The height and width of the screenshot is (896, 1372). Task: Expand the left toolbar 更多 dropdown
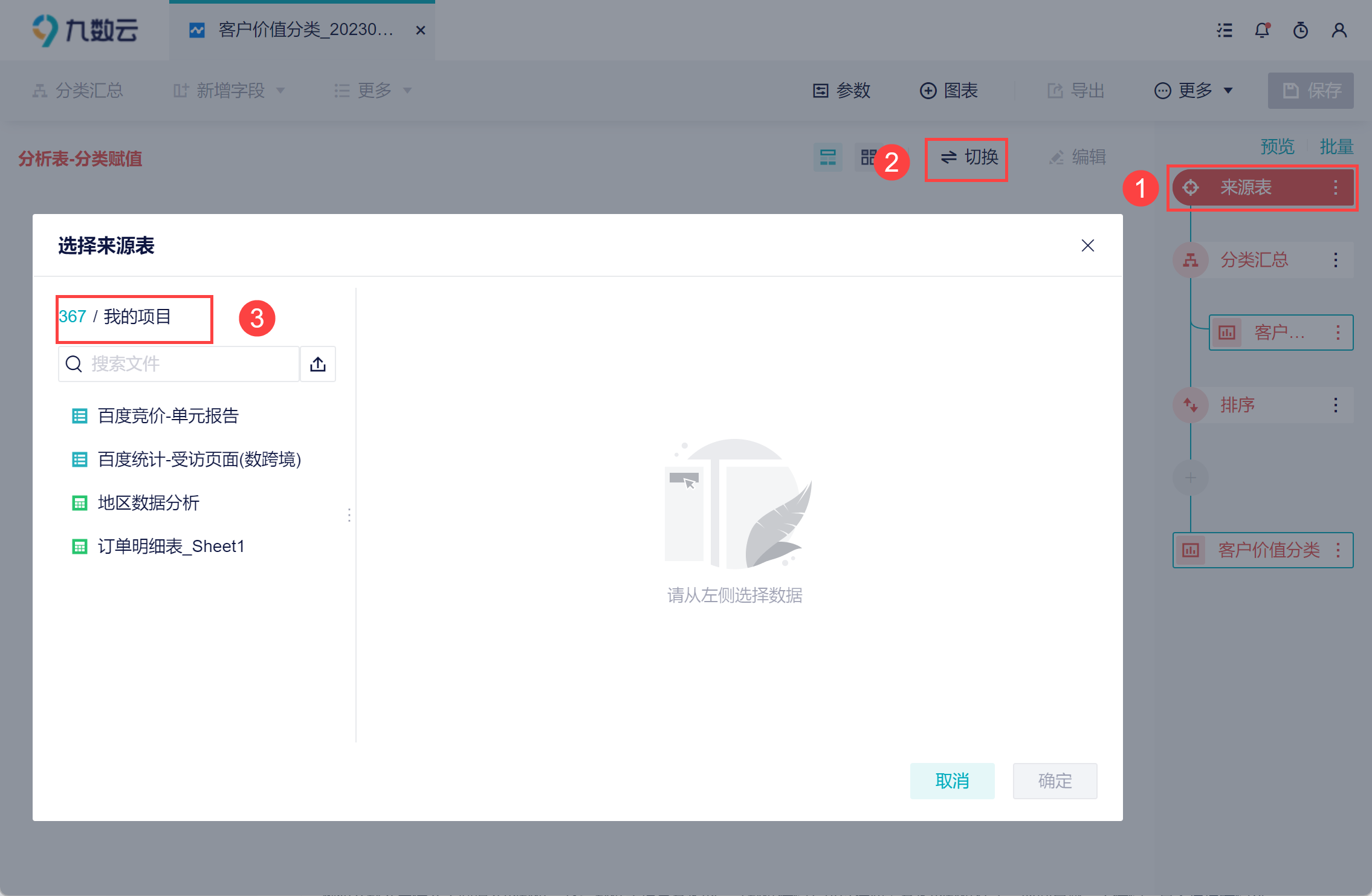point(373,91)
